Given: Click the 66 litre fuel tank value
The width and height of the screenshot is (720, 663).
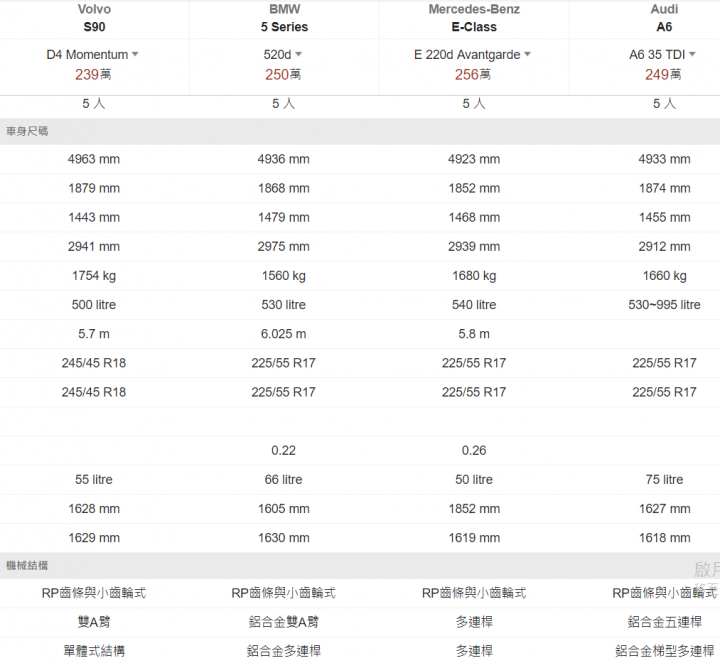Looking at the screenshot, I should pos(283,480).
